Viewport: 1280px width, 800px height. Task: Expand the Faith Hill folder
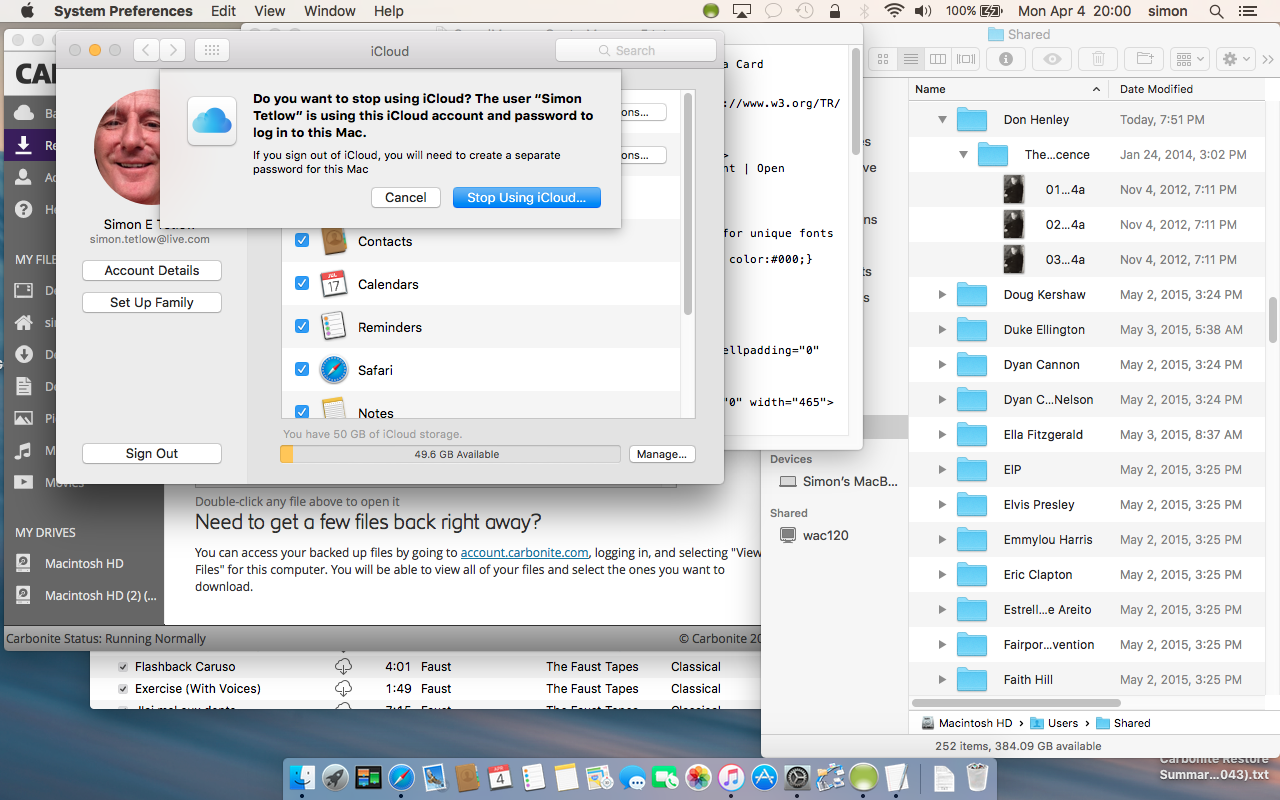tap(942, 680)
